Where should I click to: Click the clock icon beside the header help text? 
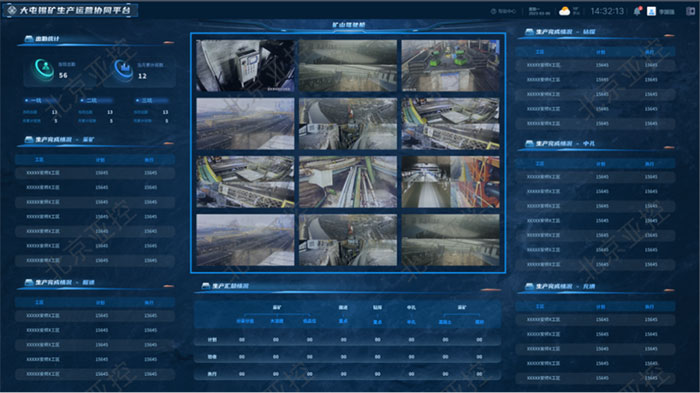tap(493, 11)
